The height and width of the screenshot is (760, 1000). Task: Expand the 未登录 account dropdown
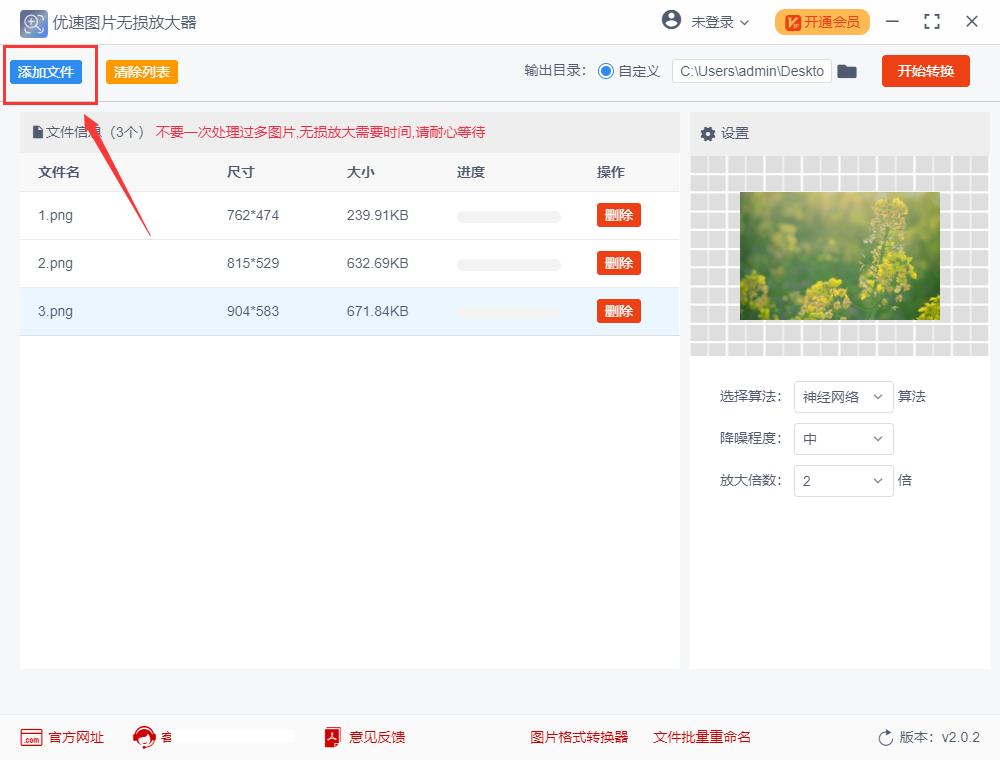pos(744,21)
